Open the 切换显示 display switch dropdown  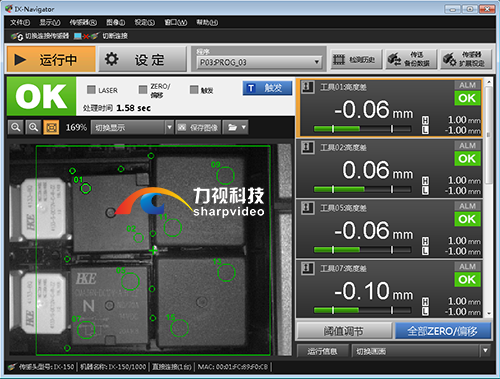pos(132,127)
